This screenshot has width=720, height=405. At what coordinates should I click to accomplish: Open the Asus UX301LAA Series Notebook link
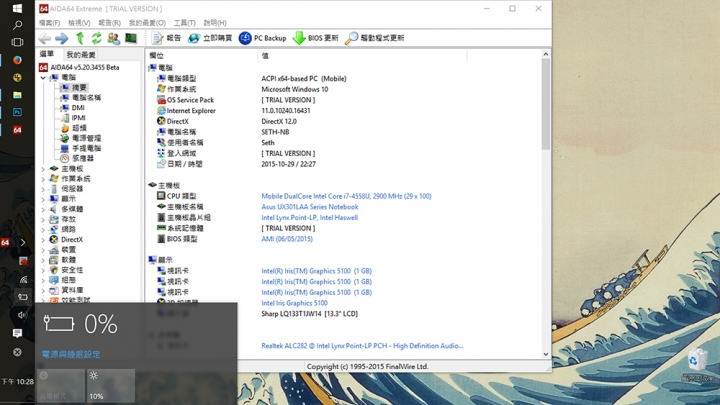[309, 207]
